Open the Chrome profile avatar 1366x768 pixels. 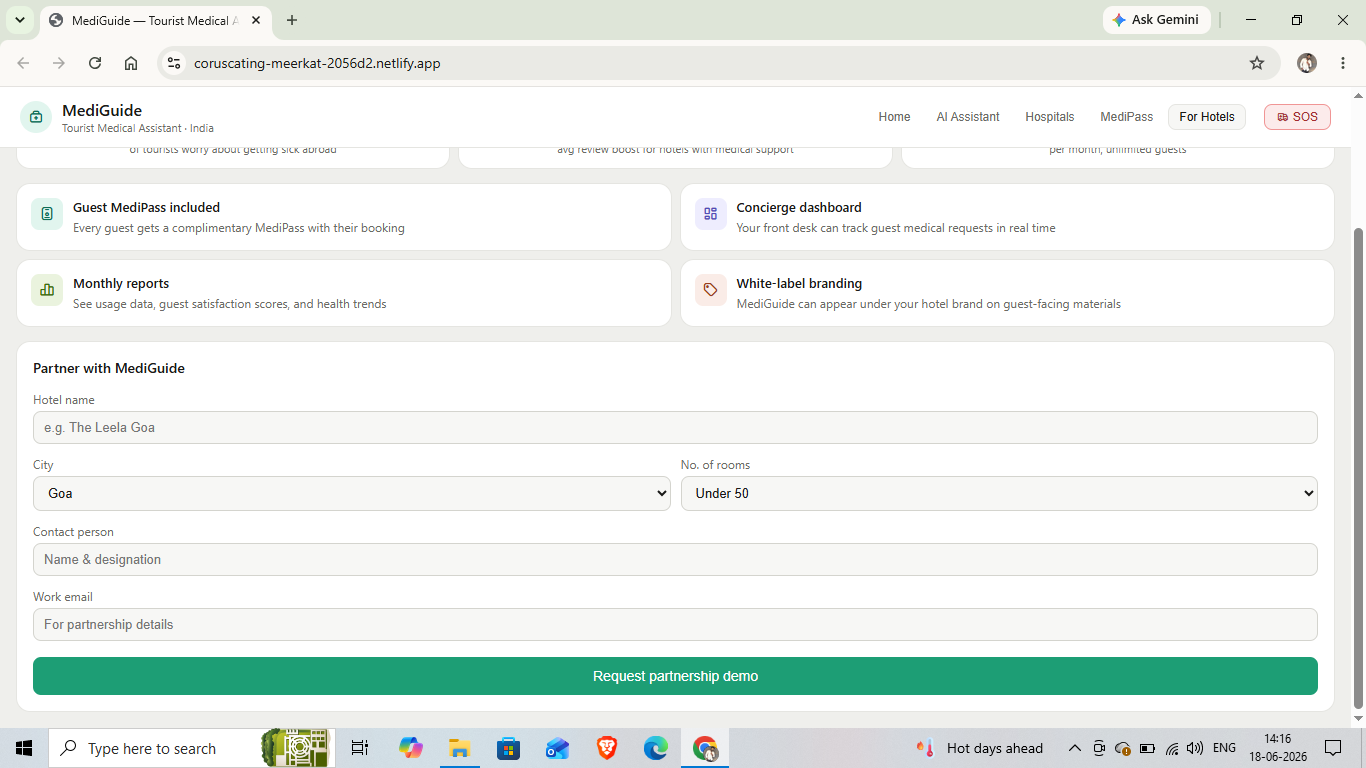pos(1307,63)
